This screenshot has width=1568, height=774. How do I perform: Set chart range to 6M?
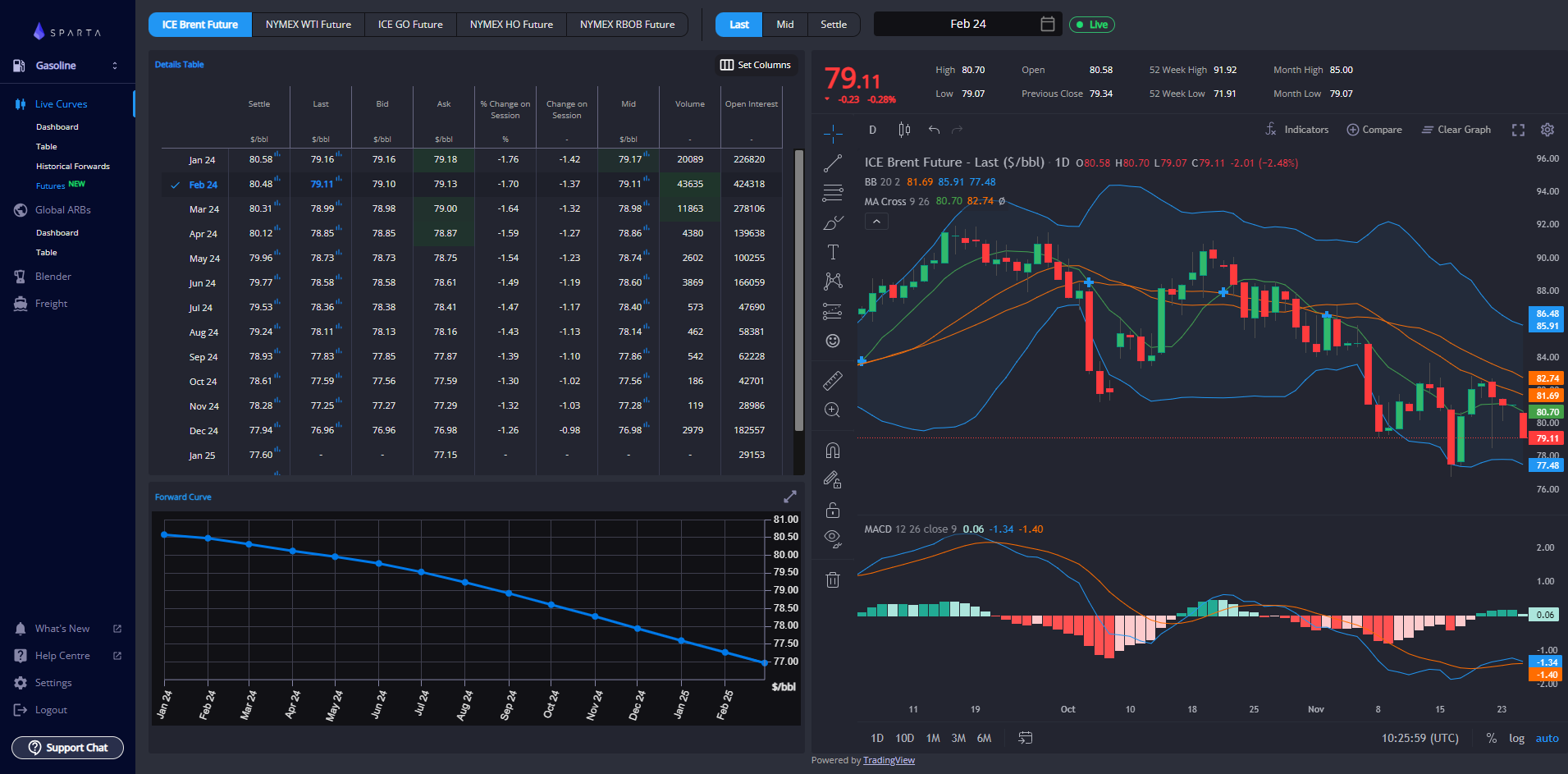[x=984, y=738]
